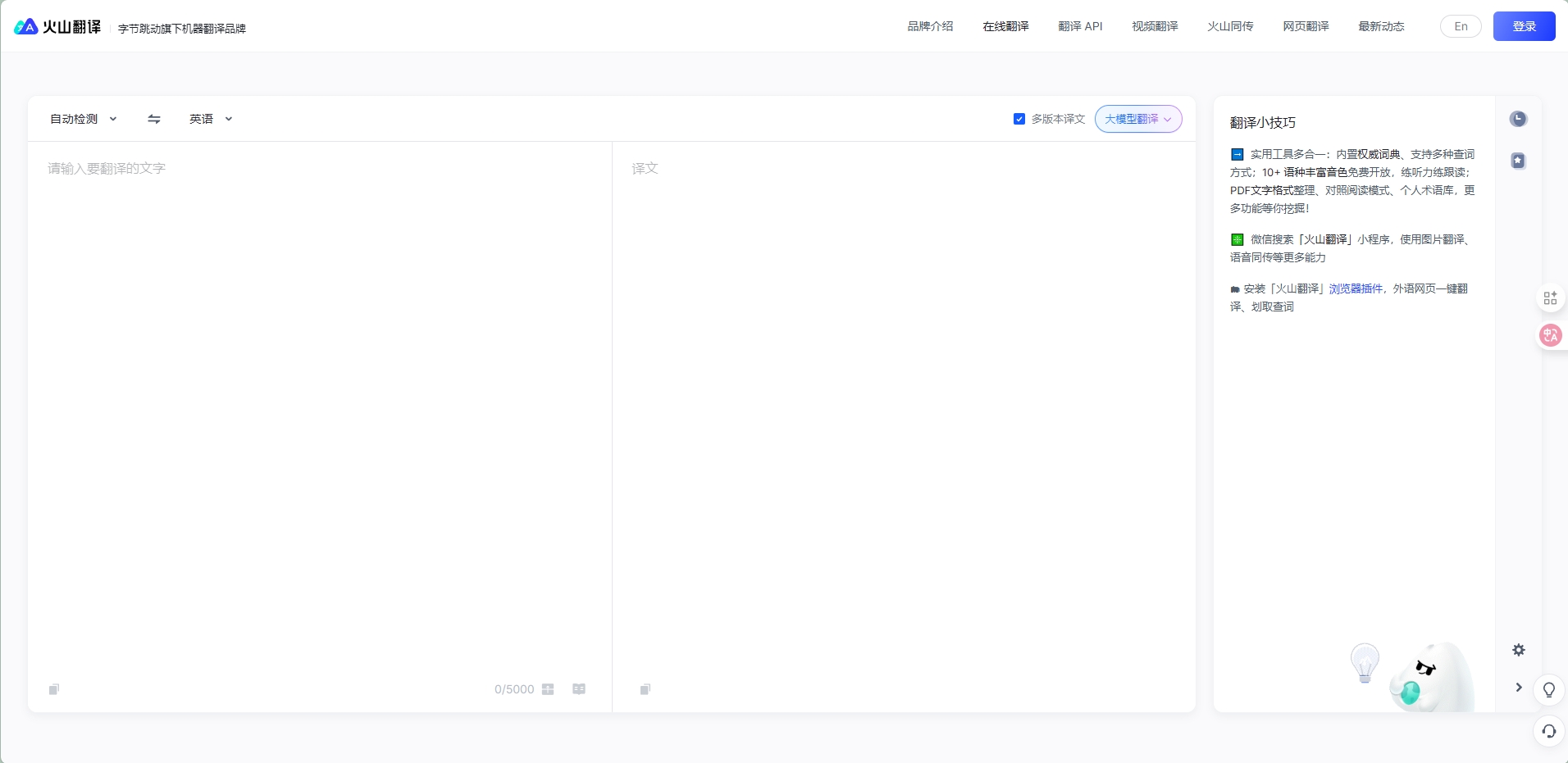The width and height of the screenshot is (1568, 763).
Task: Click the open-book reading mode icon
Action: pyautogui.click(x=579, y=689)
